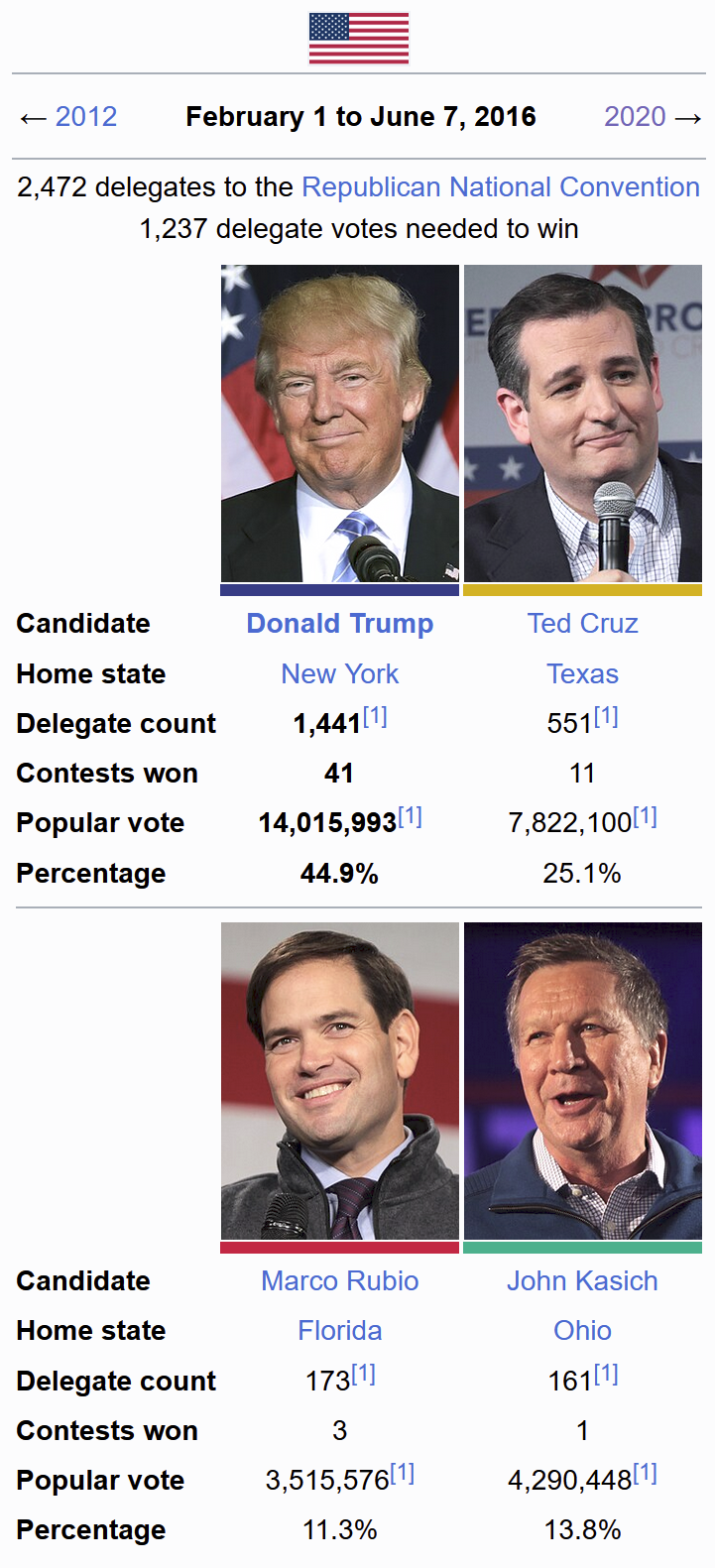The height and width of the screenshot is (1568, 715).
Task: Click the yellow color bar under Cruz
Action: (583, 590)
